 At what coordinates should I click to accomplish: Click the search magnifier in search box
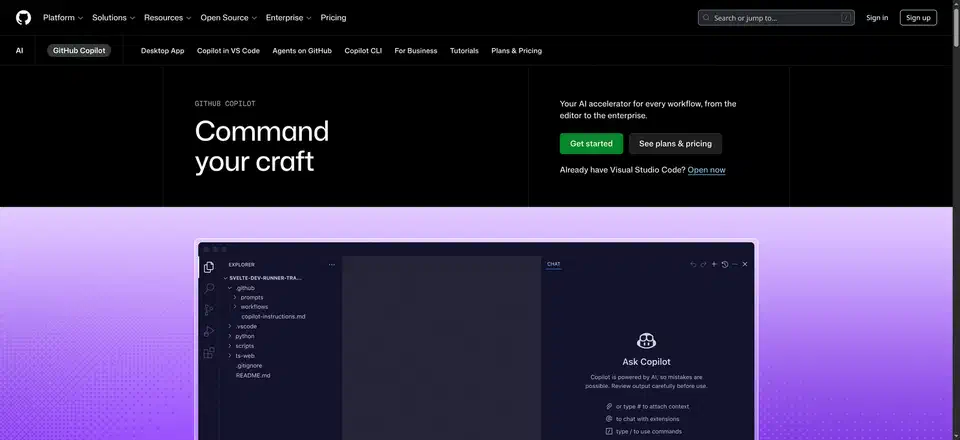tap(707, 18)
